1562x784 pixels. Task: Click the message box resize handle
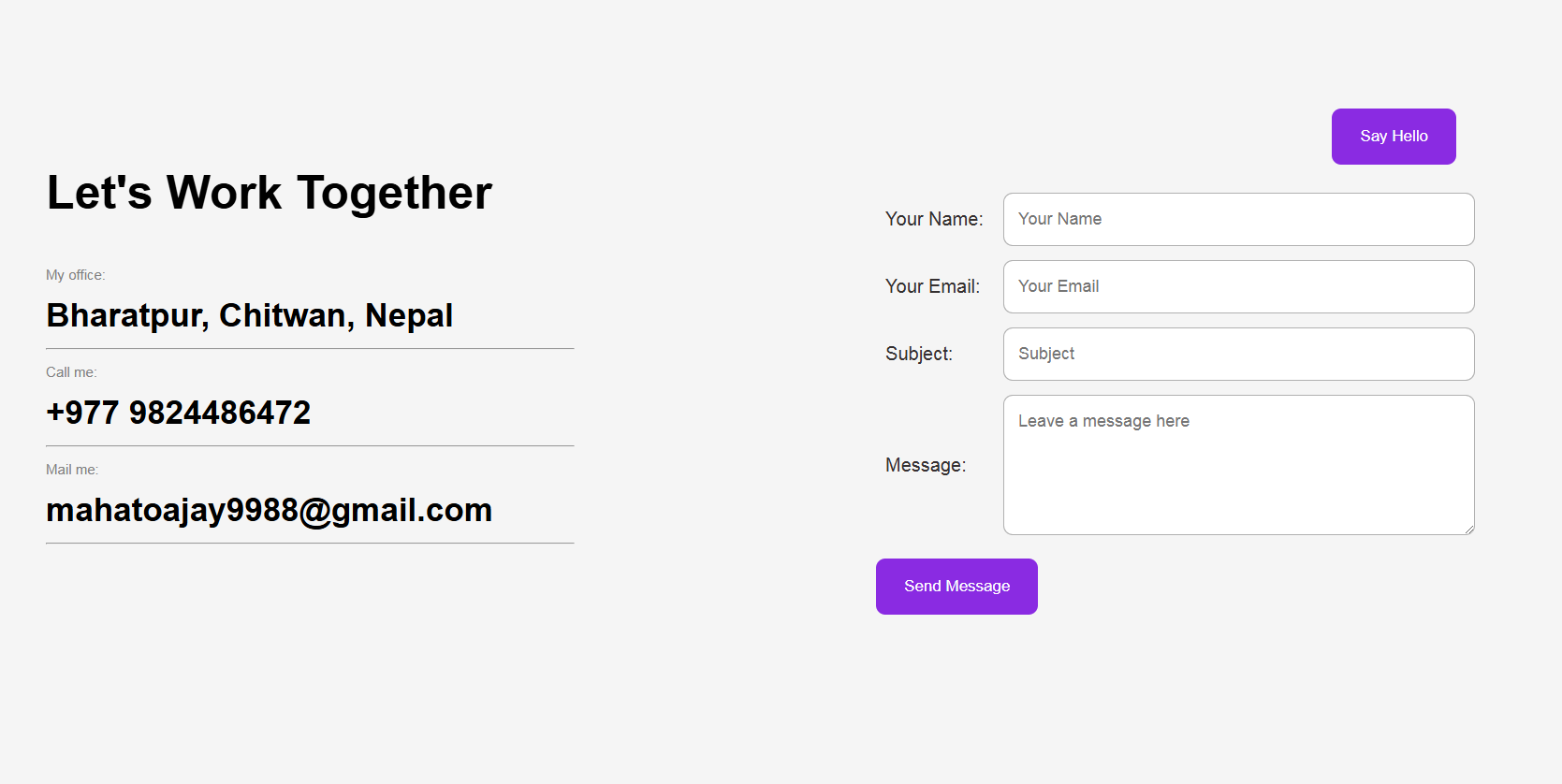1469,530
